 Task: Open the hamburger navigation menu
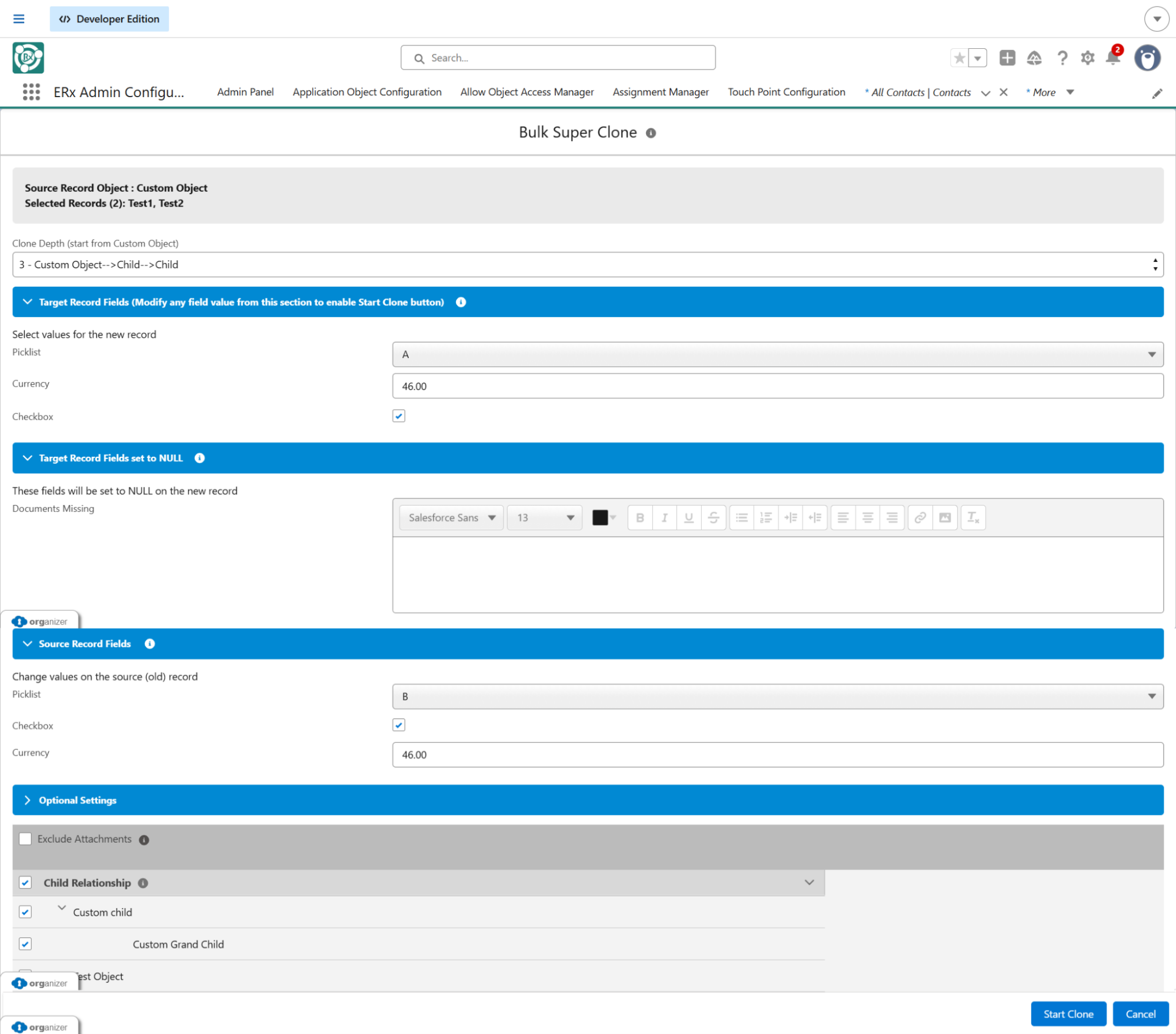point(19,19)
